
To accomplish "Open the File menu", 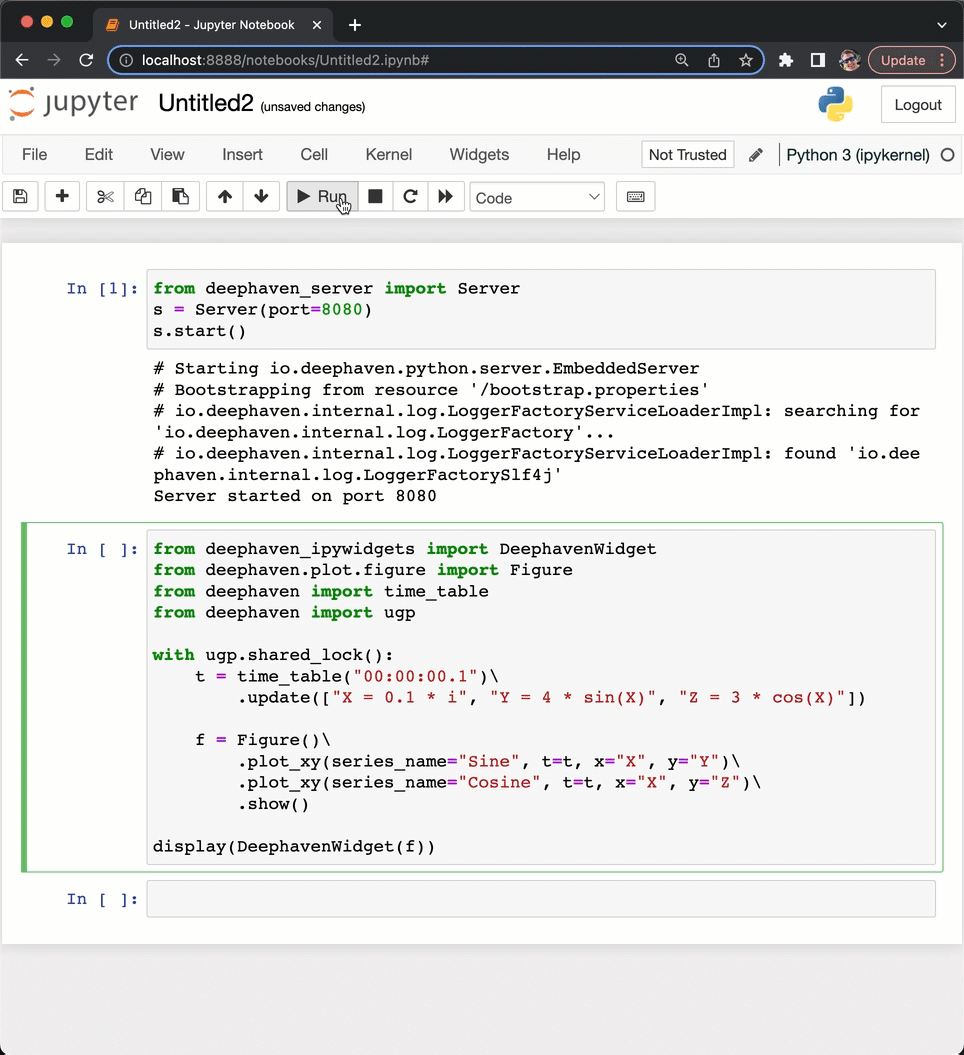I will click(x=34, y=155).
